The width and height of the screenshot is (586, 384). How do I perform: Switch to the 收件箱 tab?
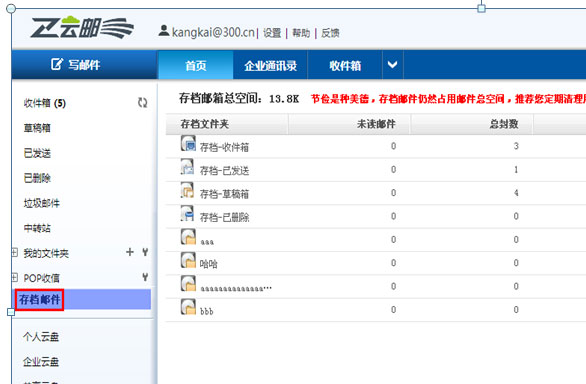pos(345,65)
